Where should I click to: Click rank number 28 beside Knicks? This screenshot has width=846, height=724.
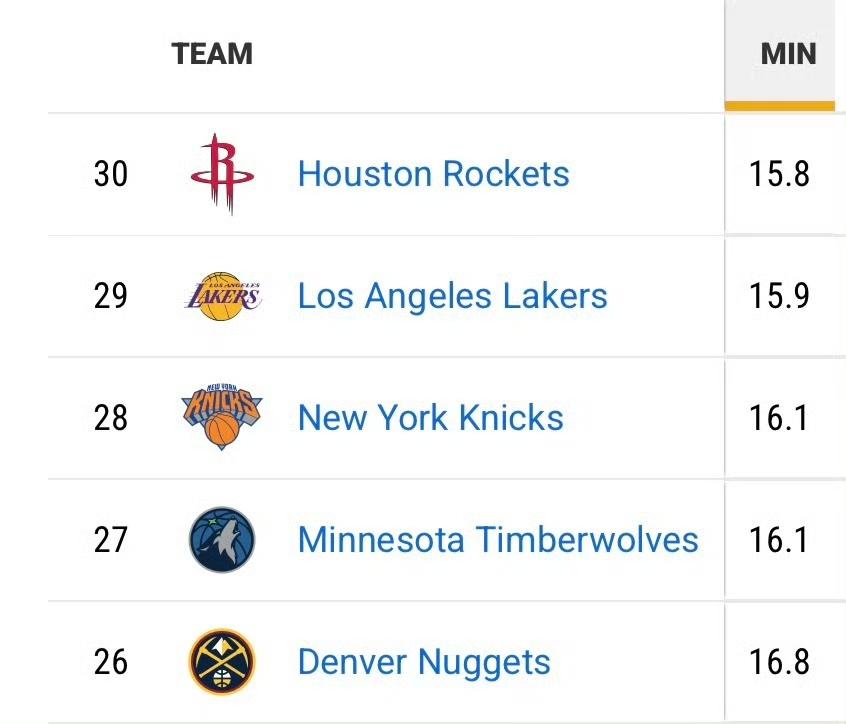click(x=111, y=418)
